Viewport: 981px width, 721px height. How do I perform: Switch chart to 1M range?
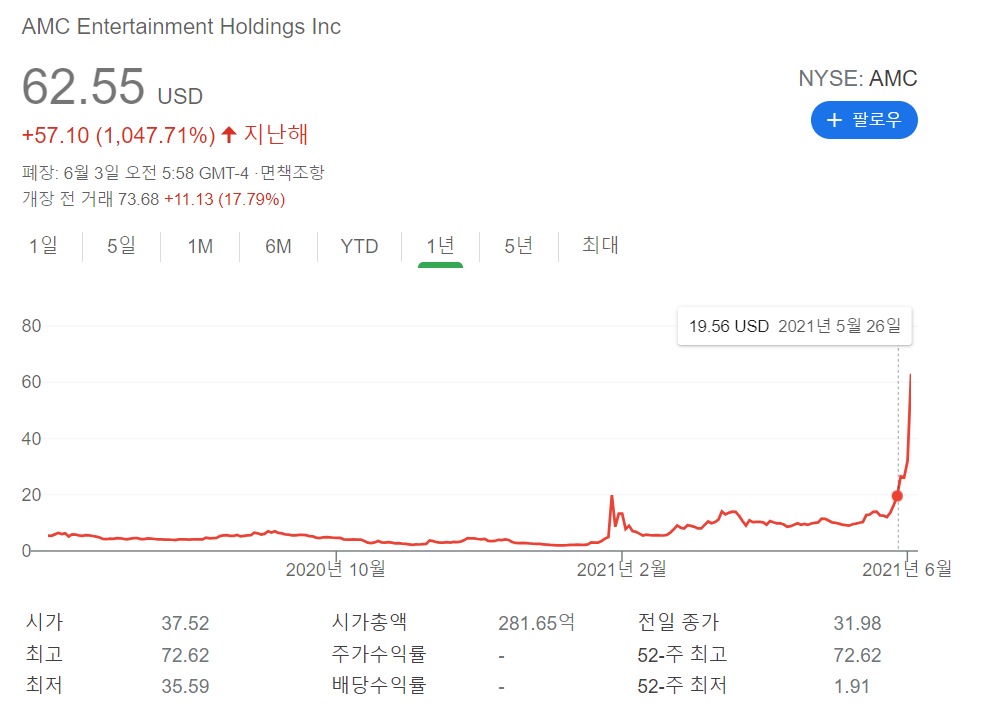(x=200, y=247)
